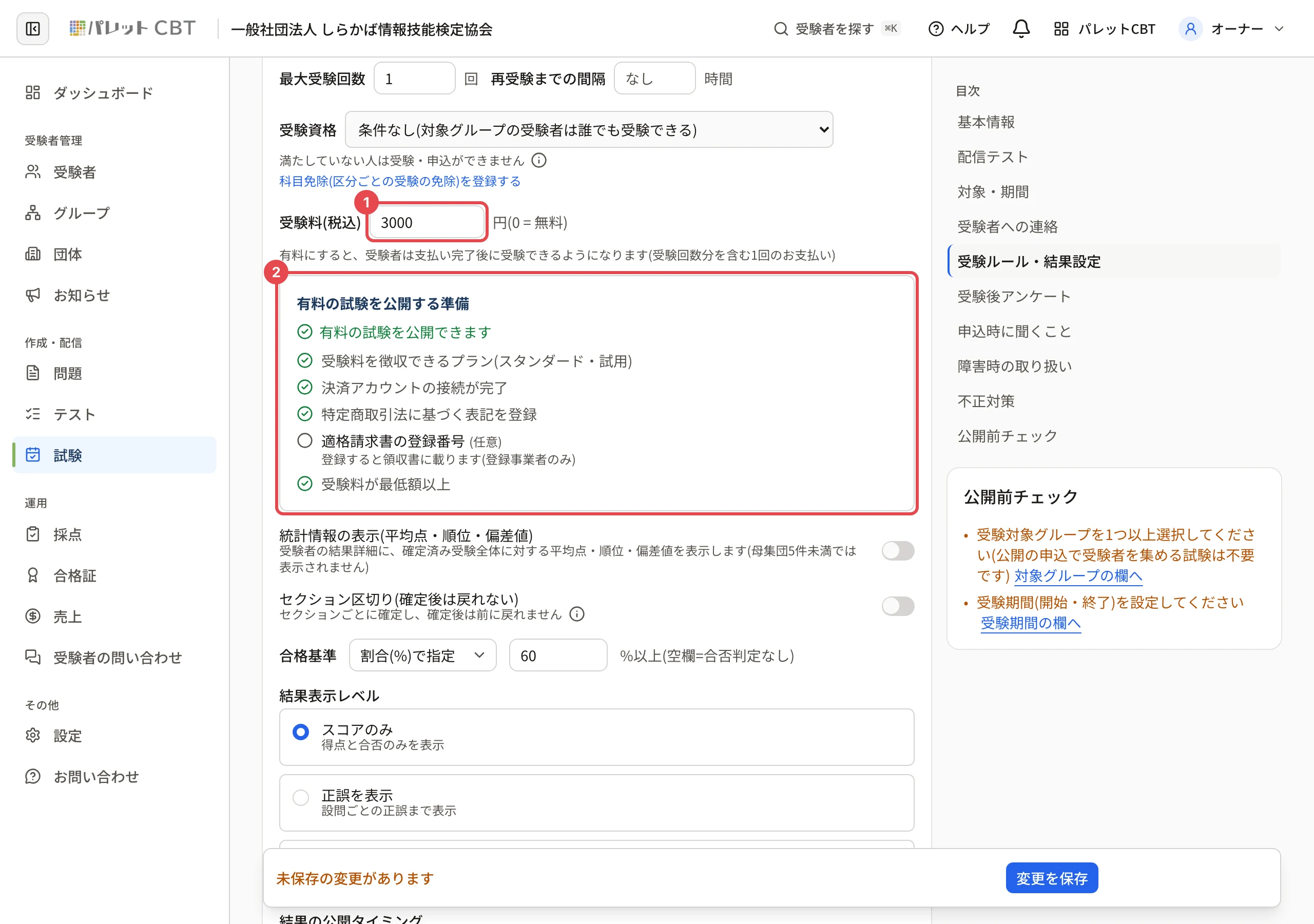Expand the オーナー account menu chevron
This screenshot has height=924, width=1314.
[x=1279, y=29]
